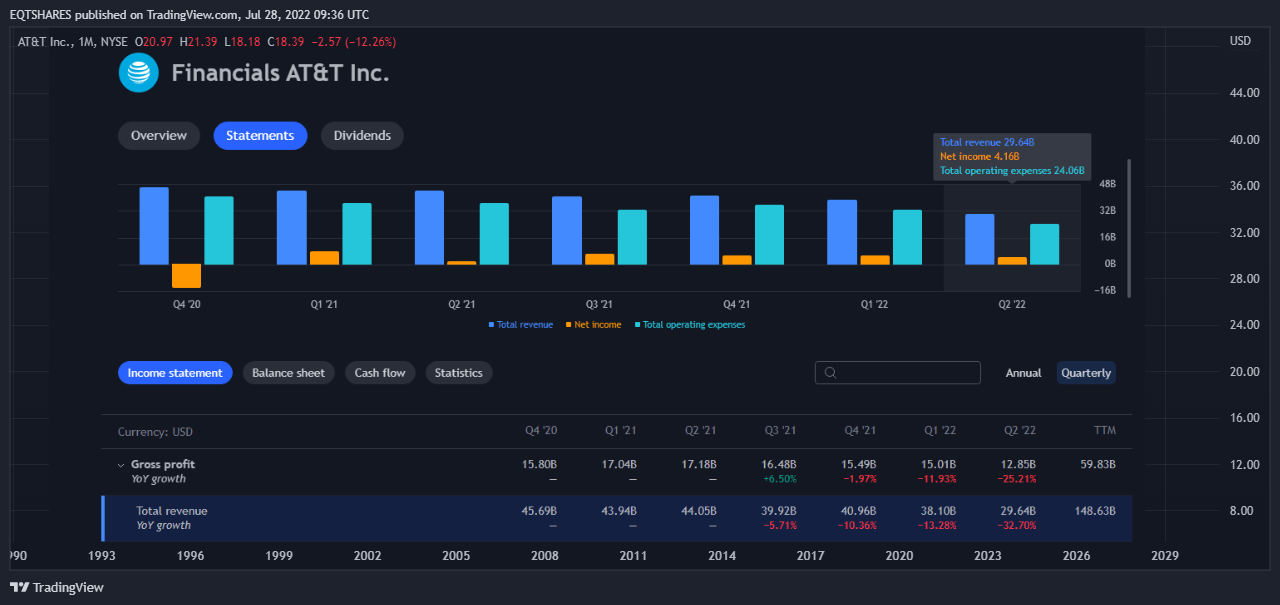Image resolution: width=1280 pixels, height=605 pixels.
Task: Switch to the Cash flow tab
Action: pyautogui.click(x=380, y=373)
